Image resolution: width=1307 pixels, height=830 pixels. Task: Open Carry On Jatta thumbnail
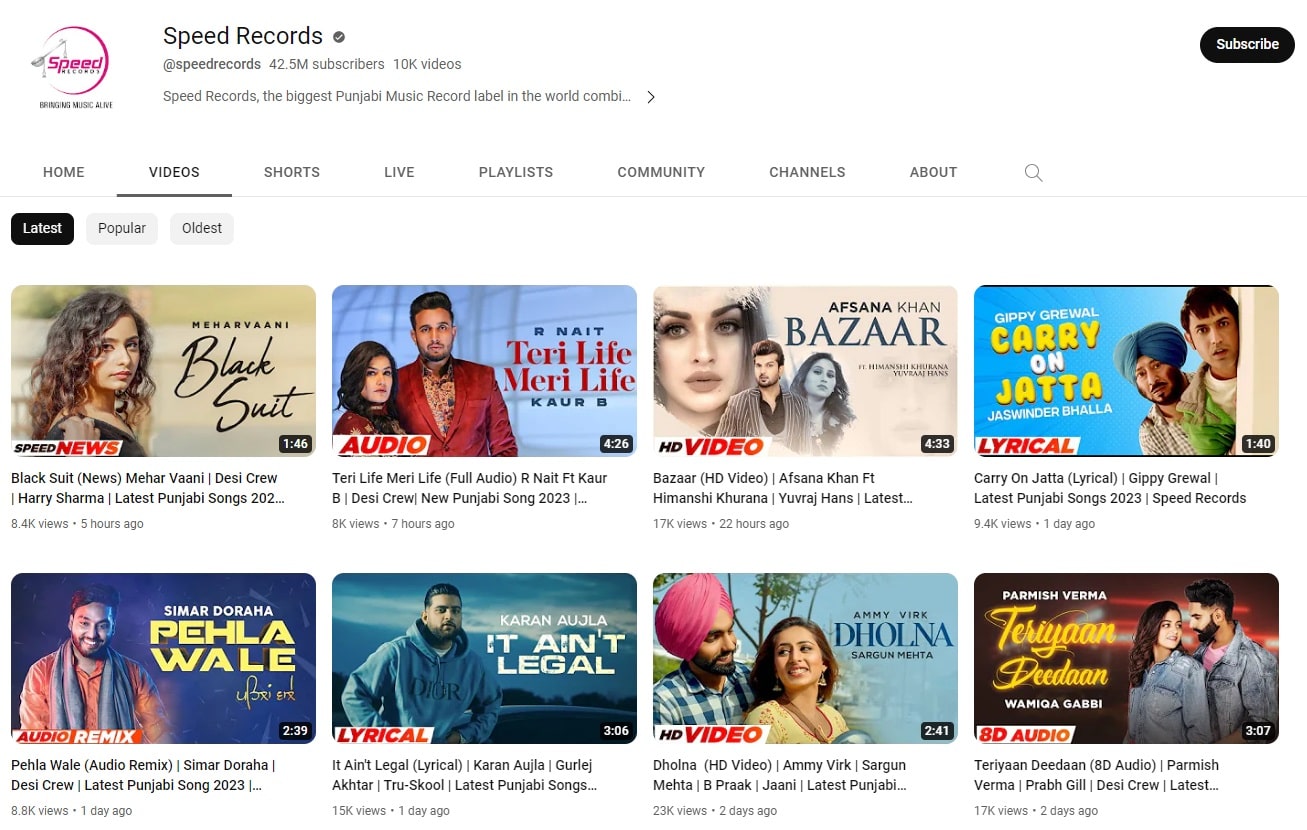[x=1126, y=371]
